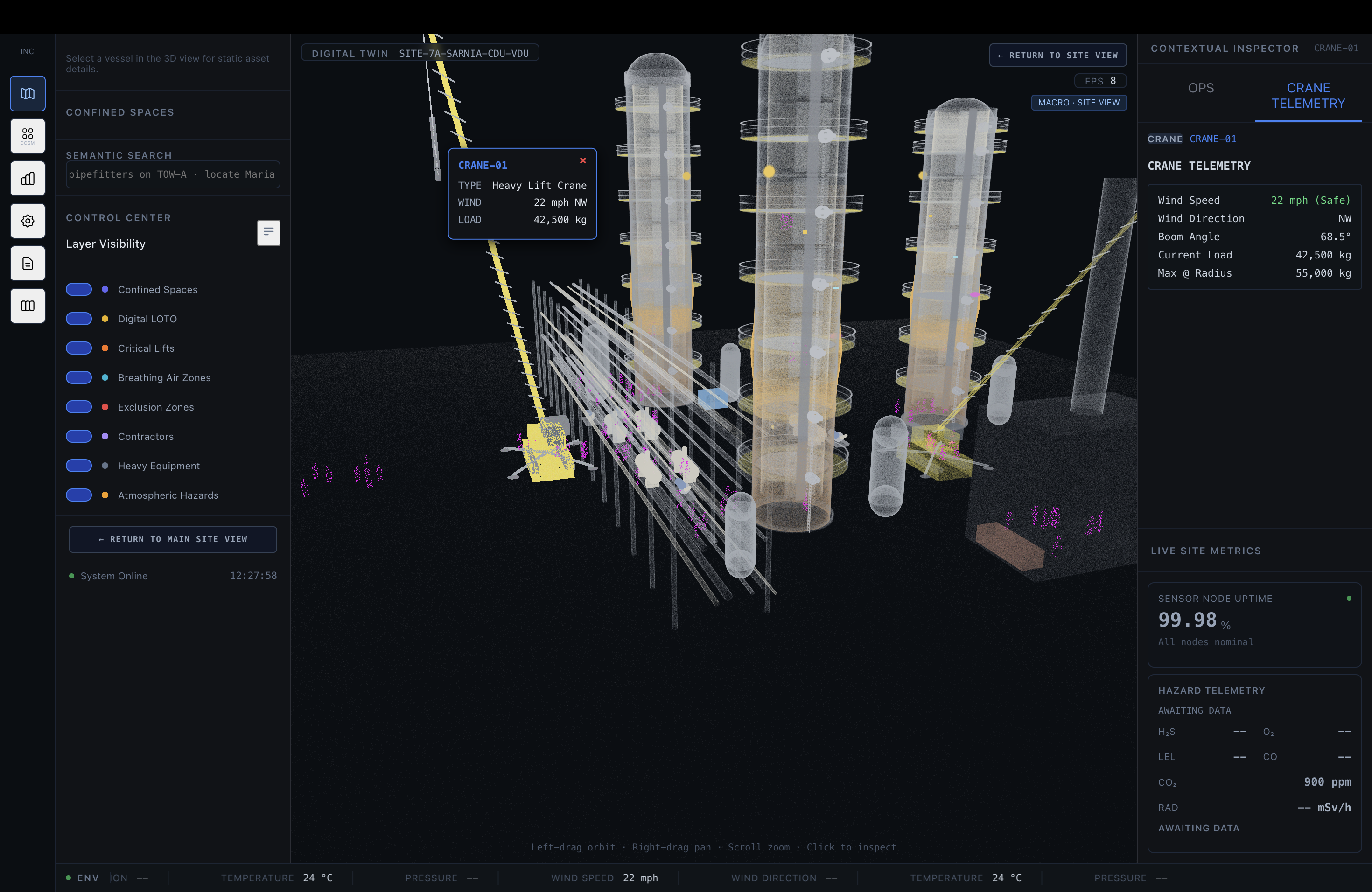Click the System Online status indicator
This screenshot has width=1372, height=892.
click(x=108, y=576)
